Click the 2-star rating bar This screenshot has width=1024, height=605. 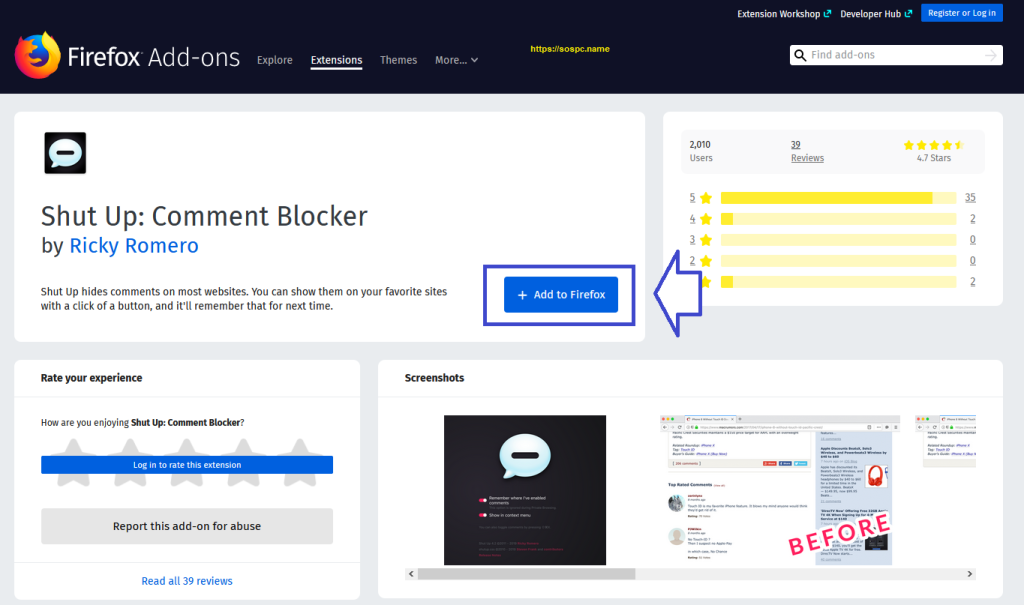[x=839, y=261]
